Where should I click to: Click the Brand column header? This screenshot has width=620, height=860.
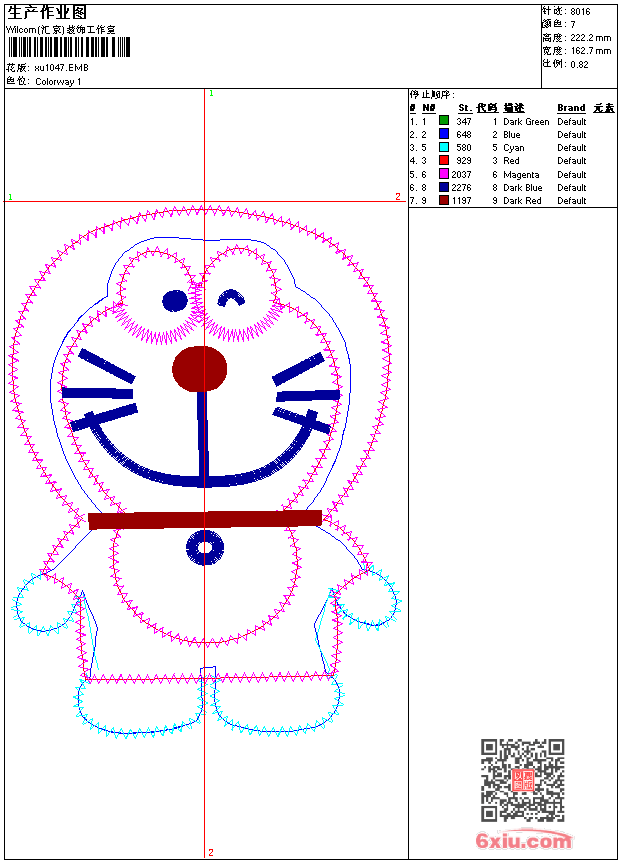(571, 108)
